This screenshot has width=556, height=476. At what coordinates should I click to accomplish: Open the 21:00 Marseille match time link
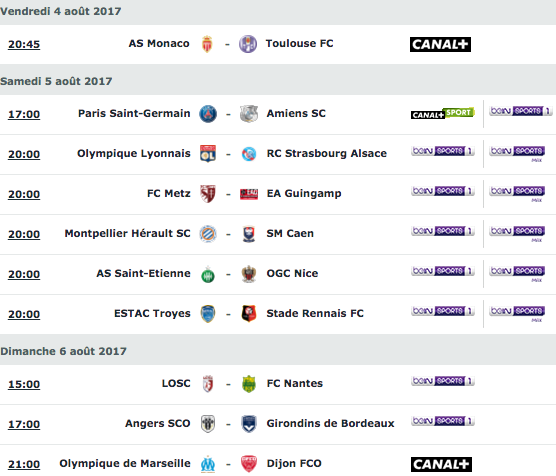click(24, 464)
